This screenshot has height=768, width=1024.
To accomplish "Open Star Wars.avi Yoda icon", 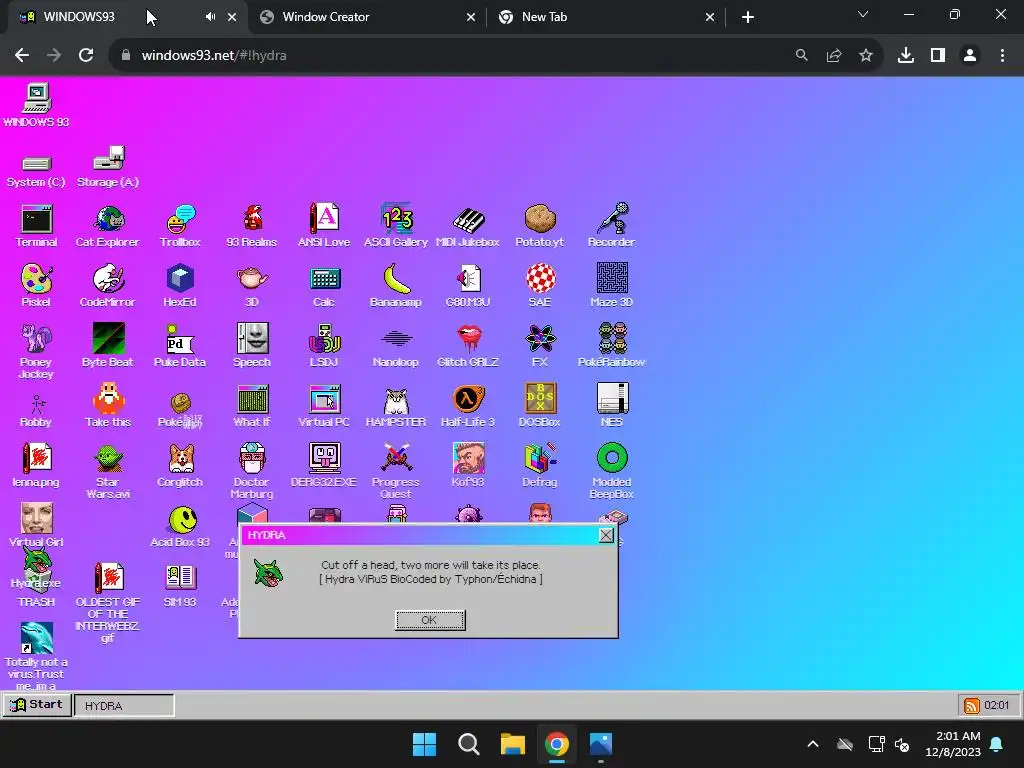I will pyautogui.click(x=108, y=472).
